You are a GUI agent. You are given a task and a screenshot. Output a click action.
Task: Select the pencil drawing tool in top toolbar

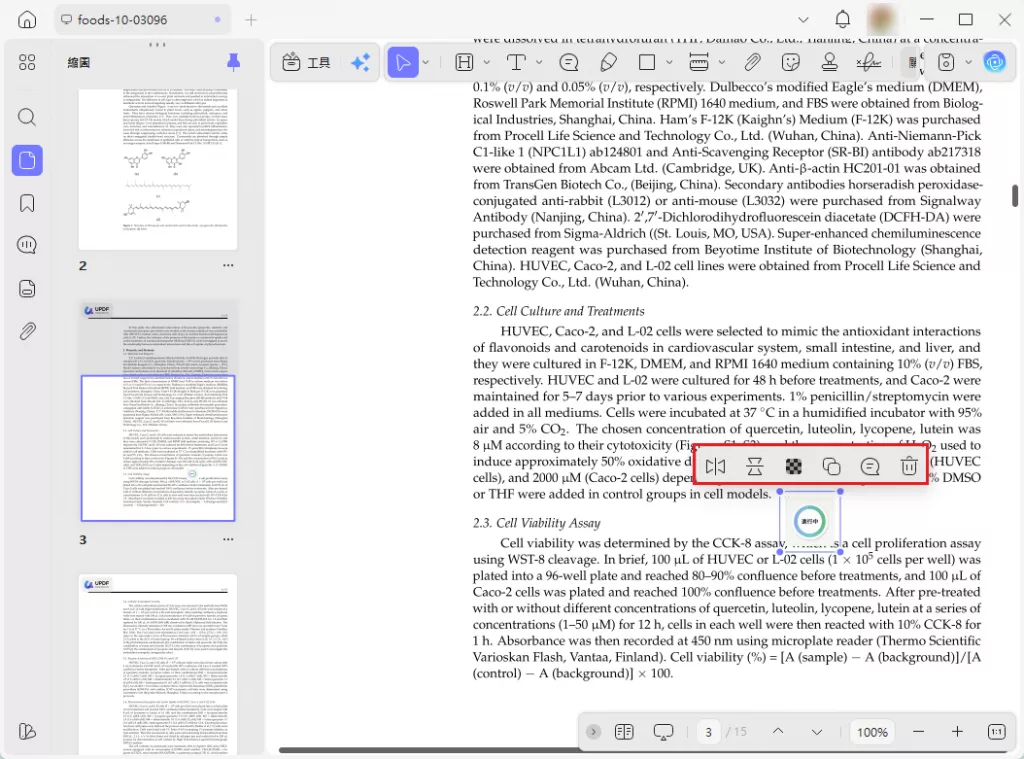(x=608, y=63)
